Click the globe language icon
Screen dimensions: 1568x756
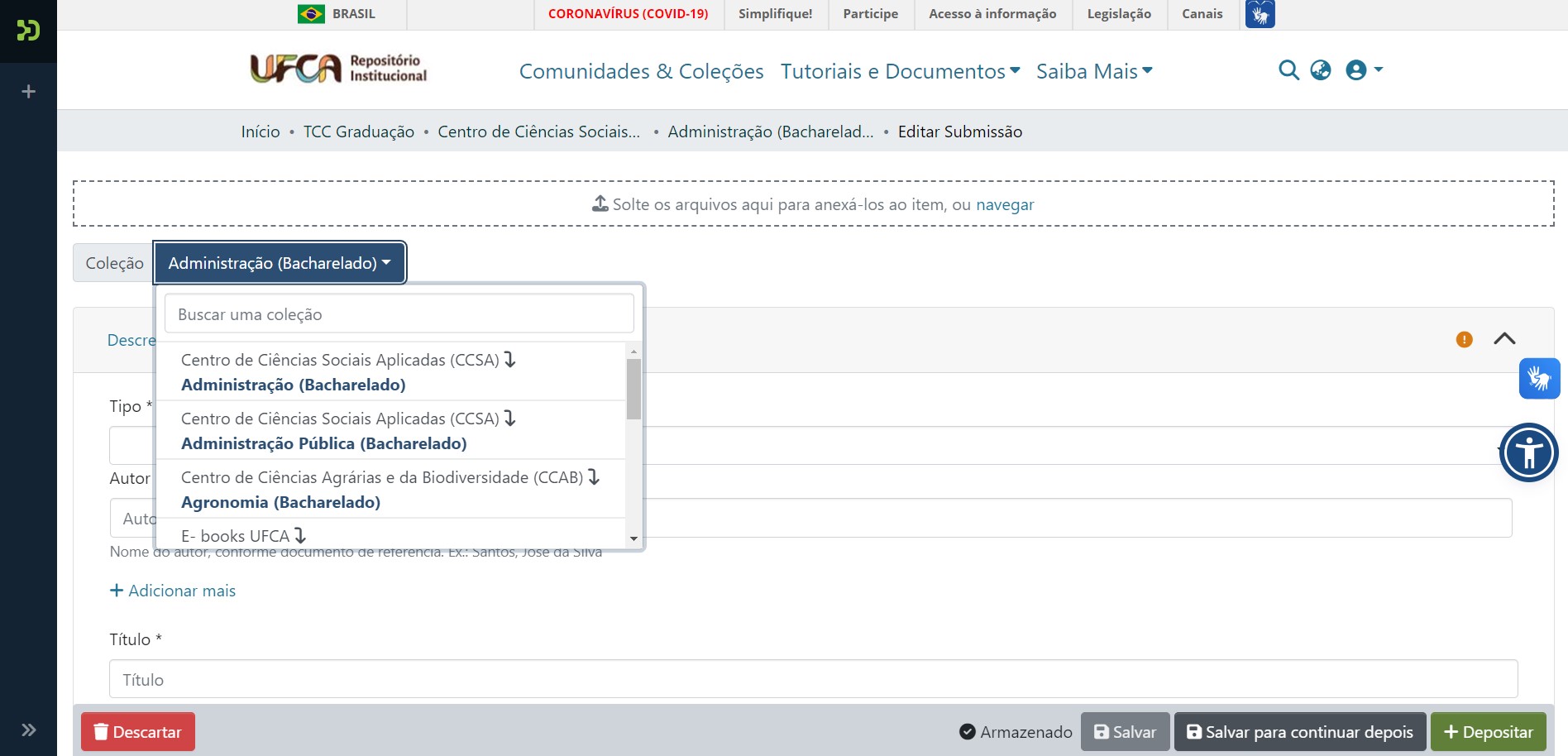click(1321, 70)
